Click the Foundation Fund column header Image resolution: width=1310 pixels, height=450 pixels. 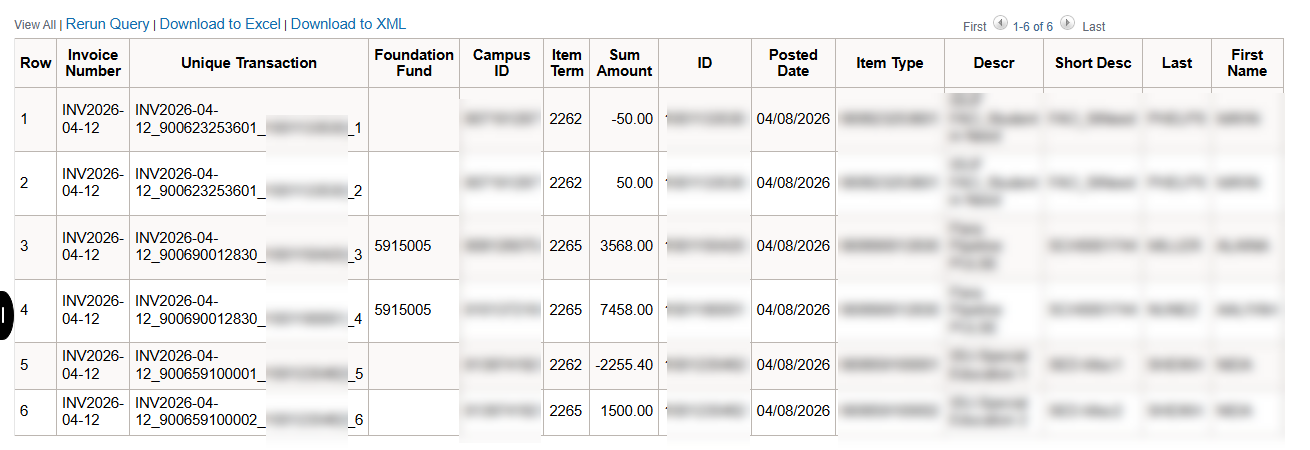[x=414, y=63]
